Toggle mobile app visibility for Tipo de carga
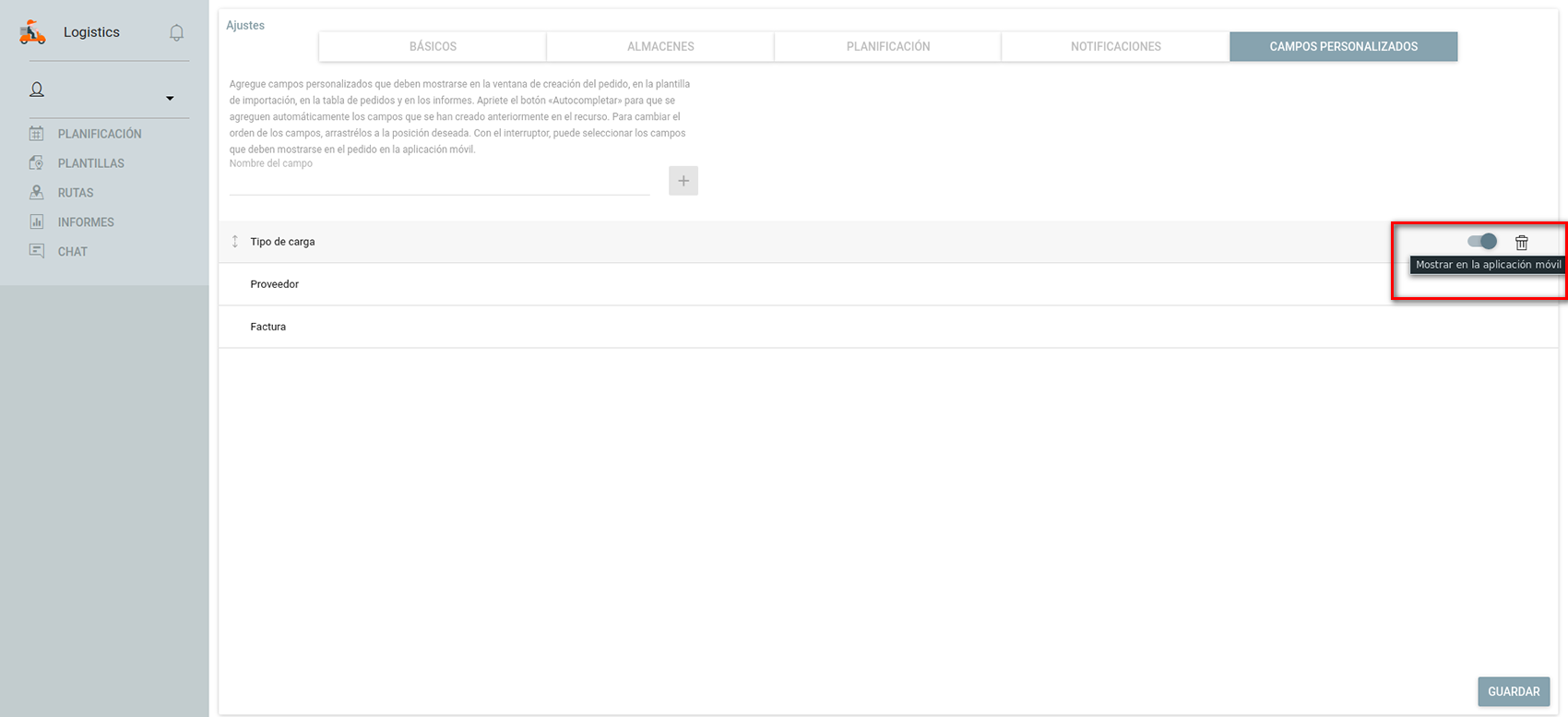This screenshot has width=1568, height=717. pos(1482,242)
